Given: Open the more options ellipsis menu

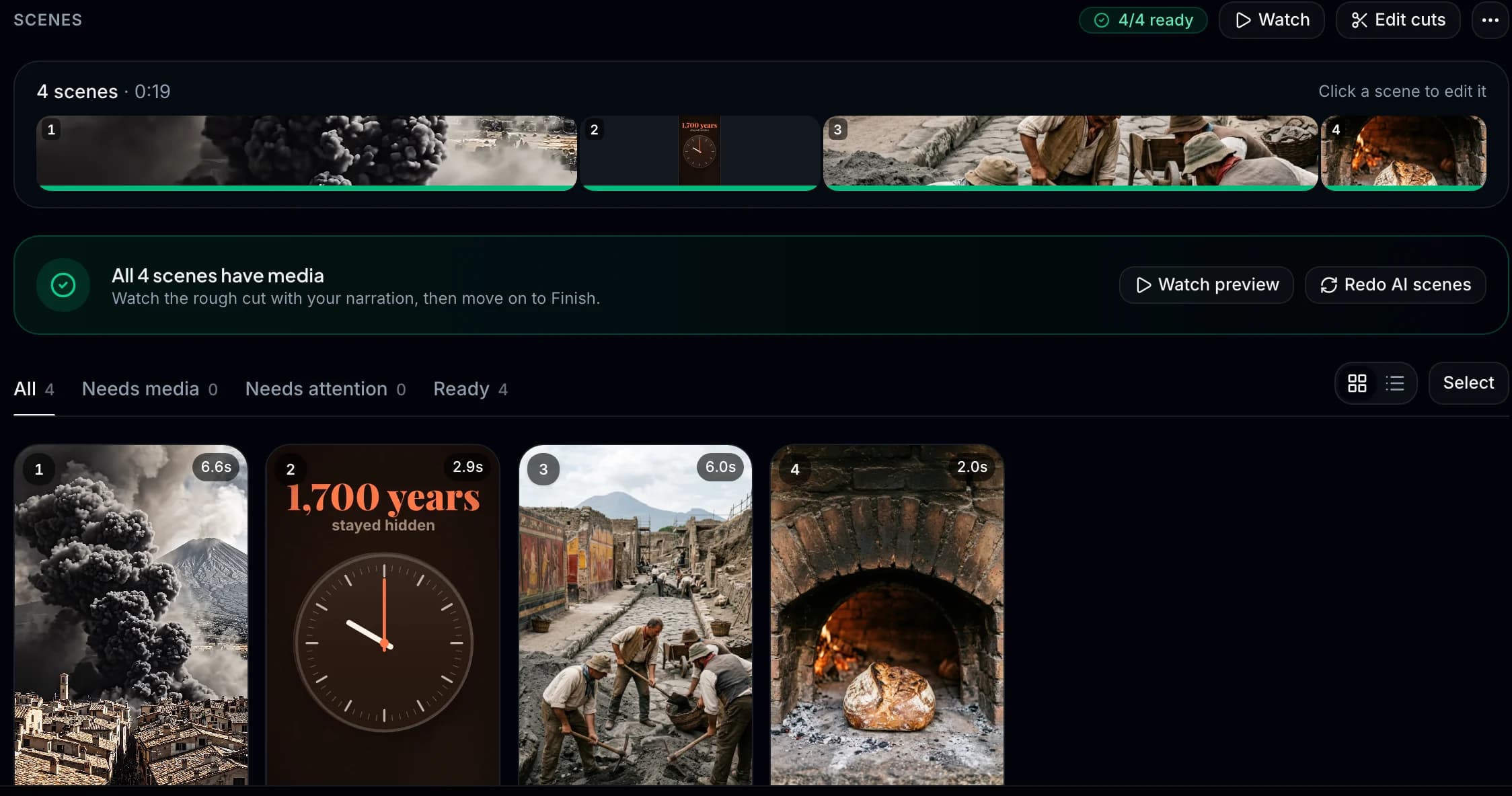Looking at the screenshot, I should tap(1490, 20).
